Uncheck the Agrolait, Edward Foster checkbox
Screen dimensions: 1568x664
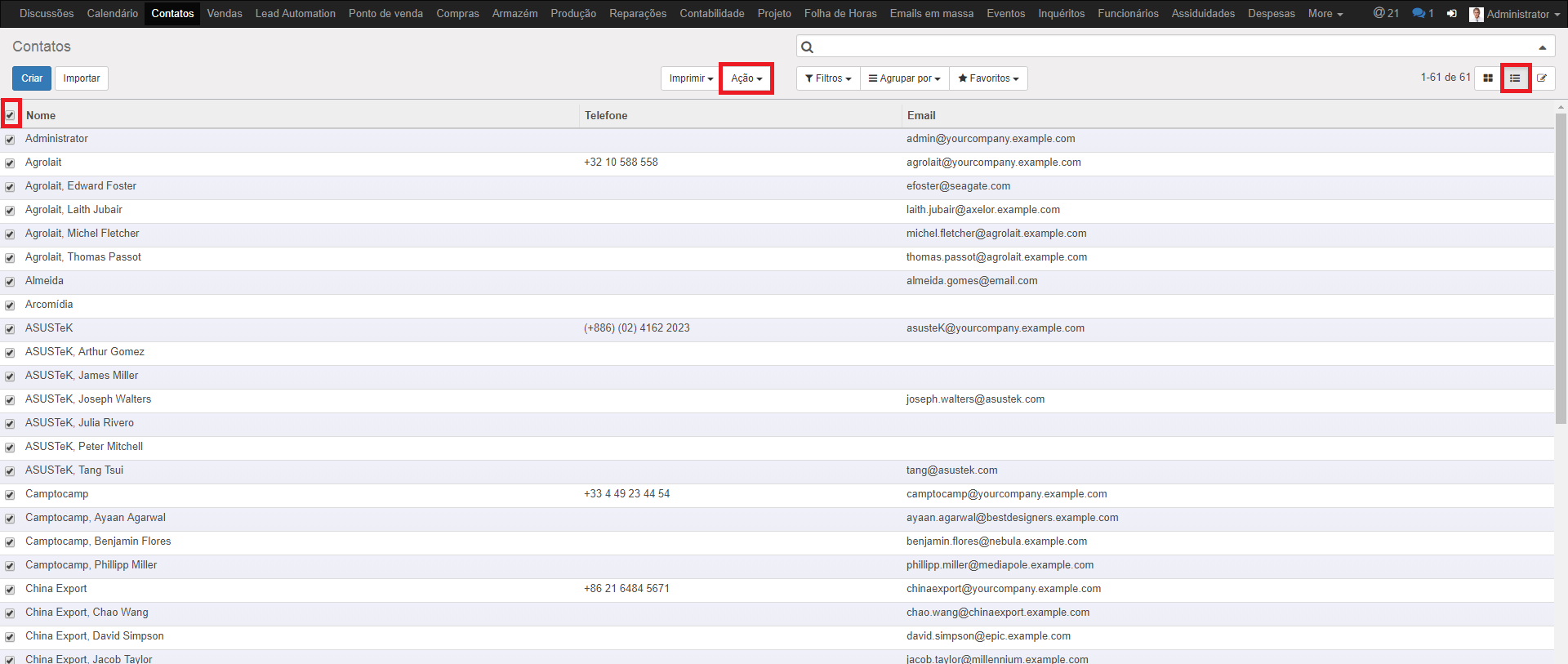click(10, 187)
